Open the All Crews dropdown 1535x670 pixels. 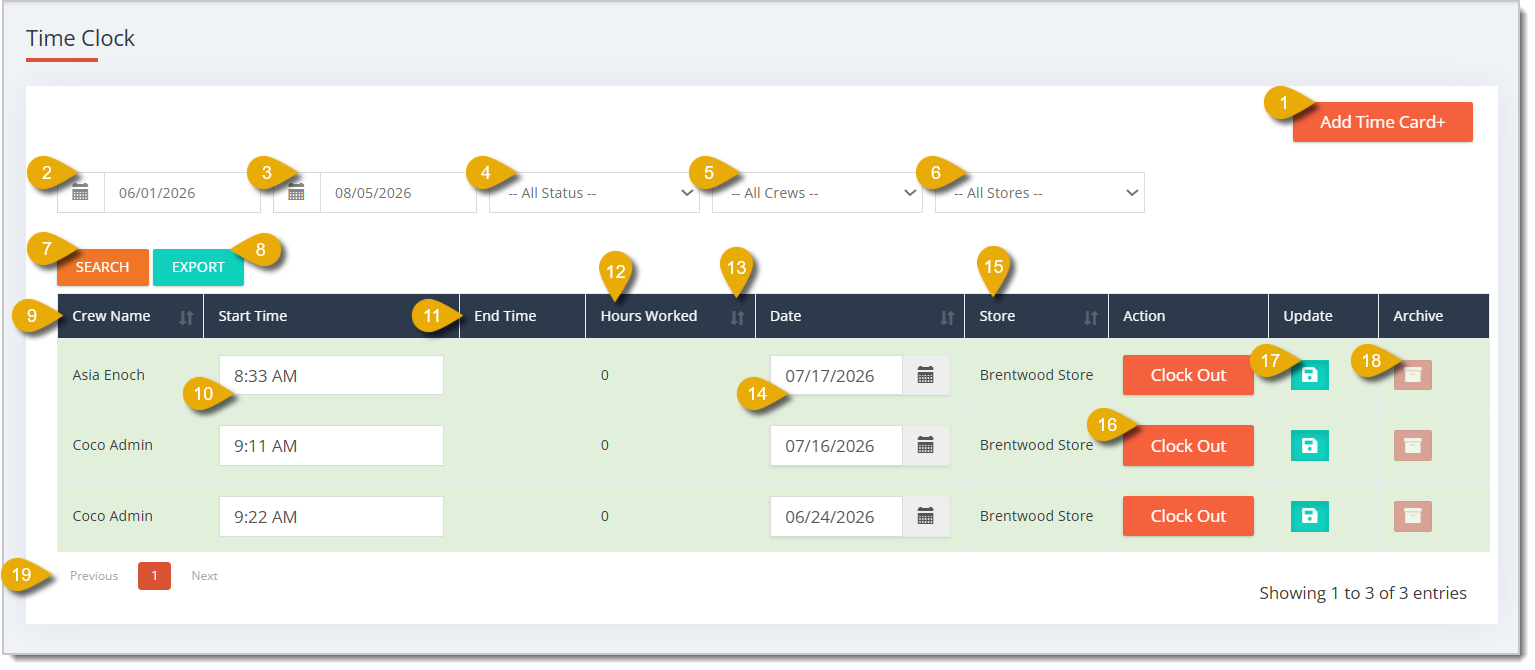[x=817, y=192]
